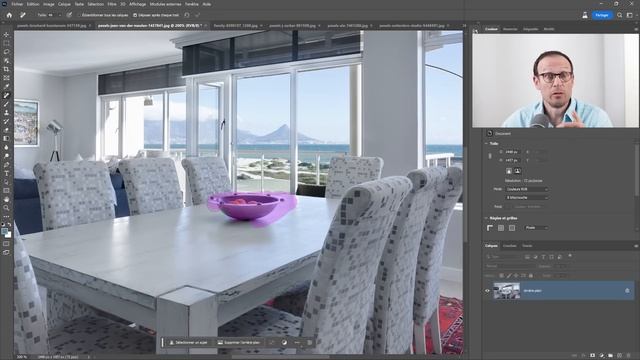The image size is (640, 360).
Task: Click the canvas height input field
Action: point(512,160)
